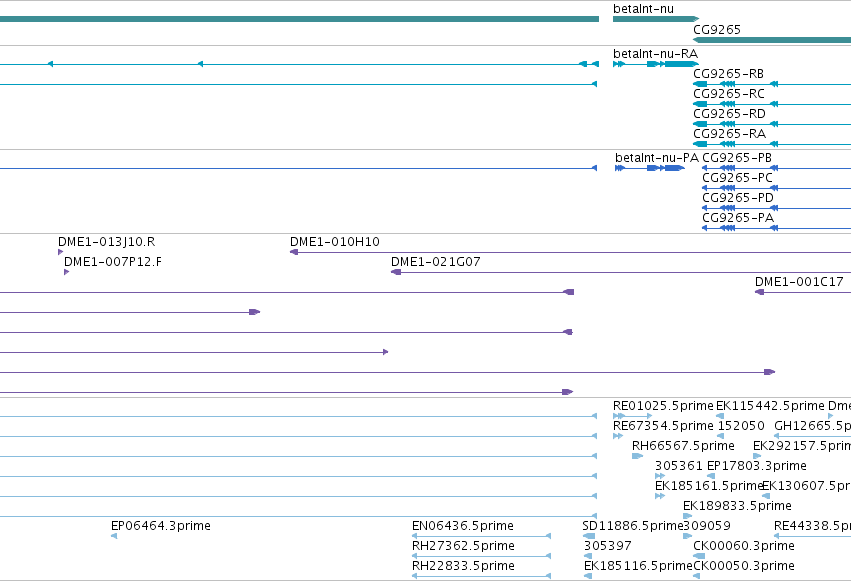Click EST EK185116.5prime

638,566
